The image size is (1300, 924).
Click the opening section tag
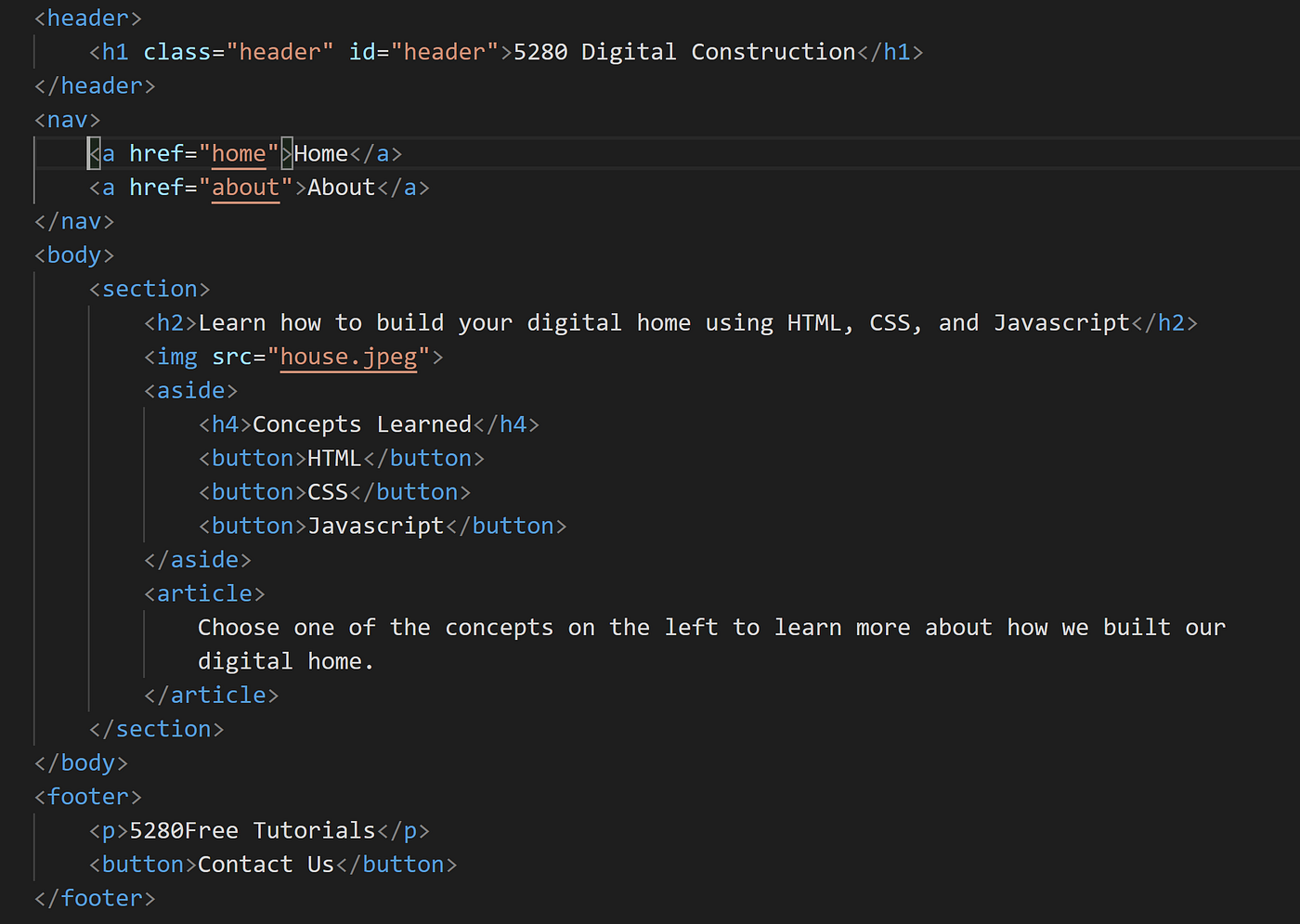tap(149, 289)
